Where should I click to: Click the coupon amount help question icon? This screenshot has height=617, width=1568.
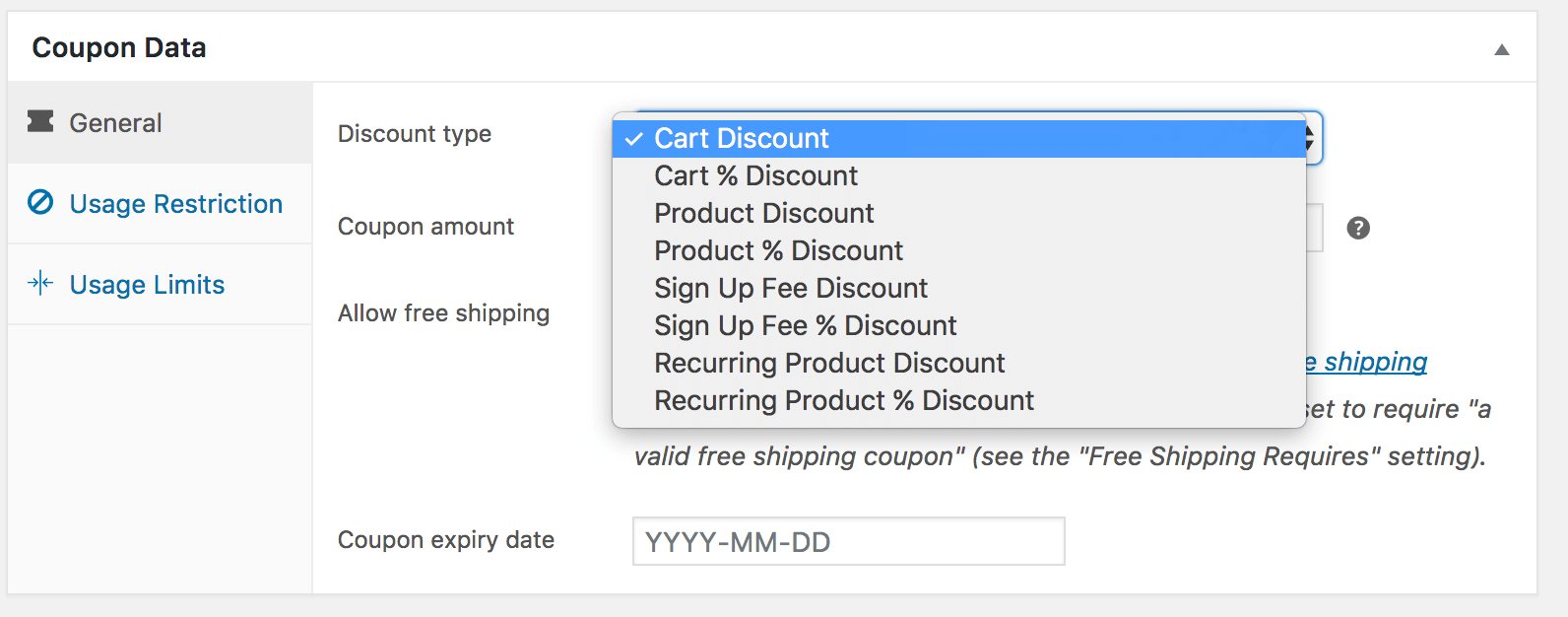(x=1358, y=229)
